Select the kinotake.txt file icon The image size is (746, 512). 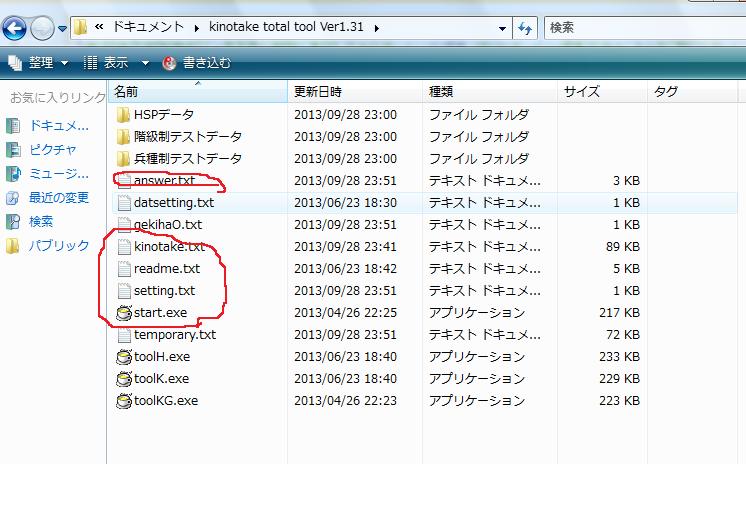click(124, 246)
